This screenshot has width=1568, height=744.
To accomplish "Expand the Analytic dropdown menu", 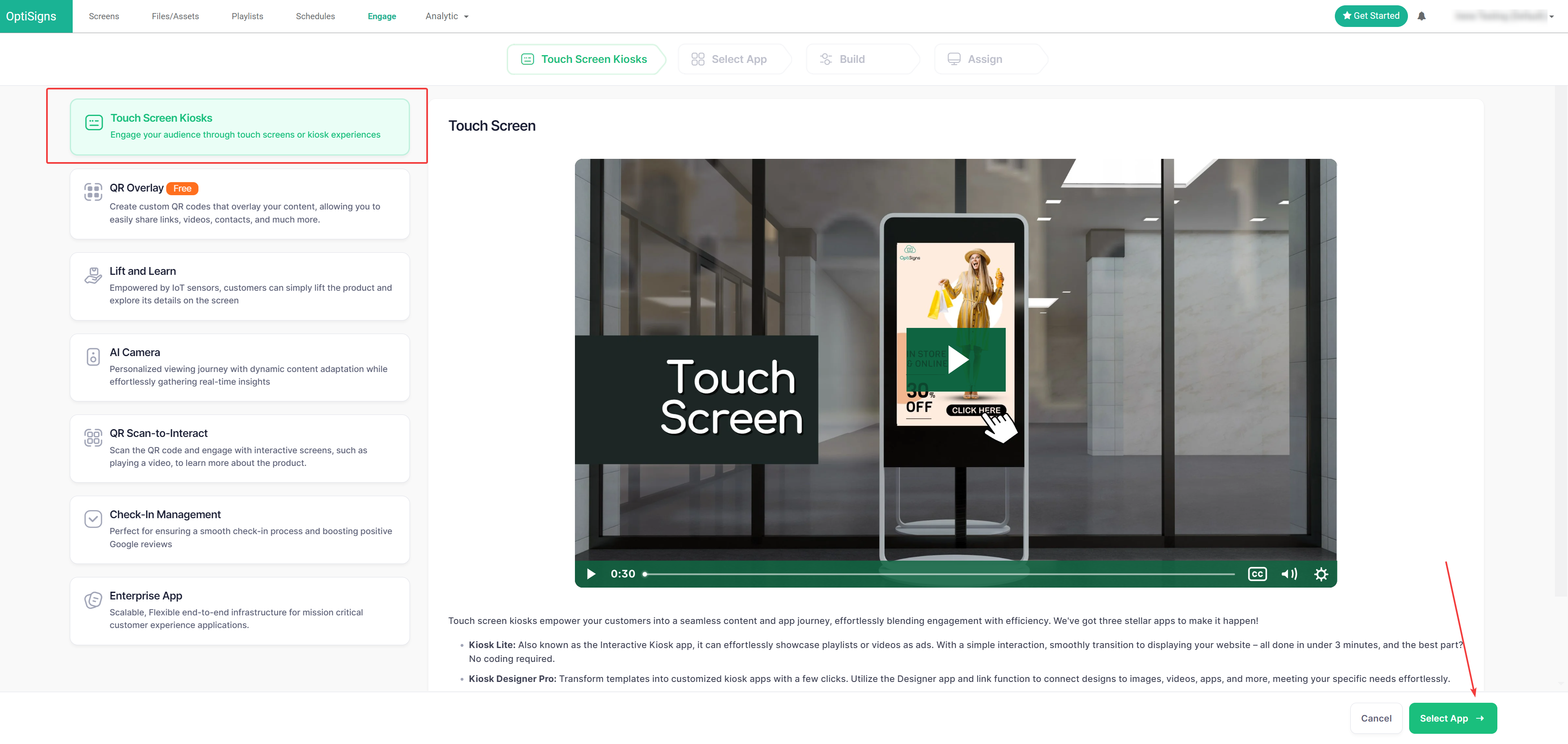I will click(x=447, y=16).
